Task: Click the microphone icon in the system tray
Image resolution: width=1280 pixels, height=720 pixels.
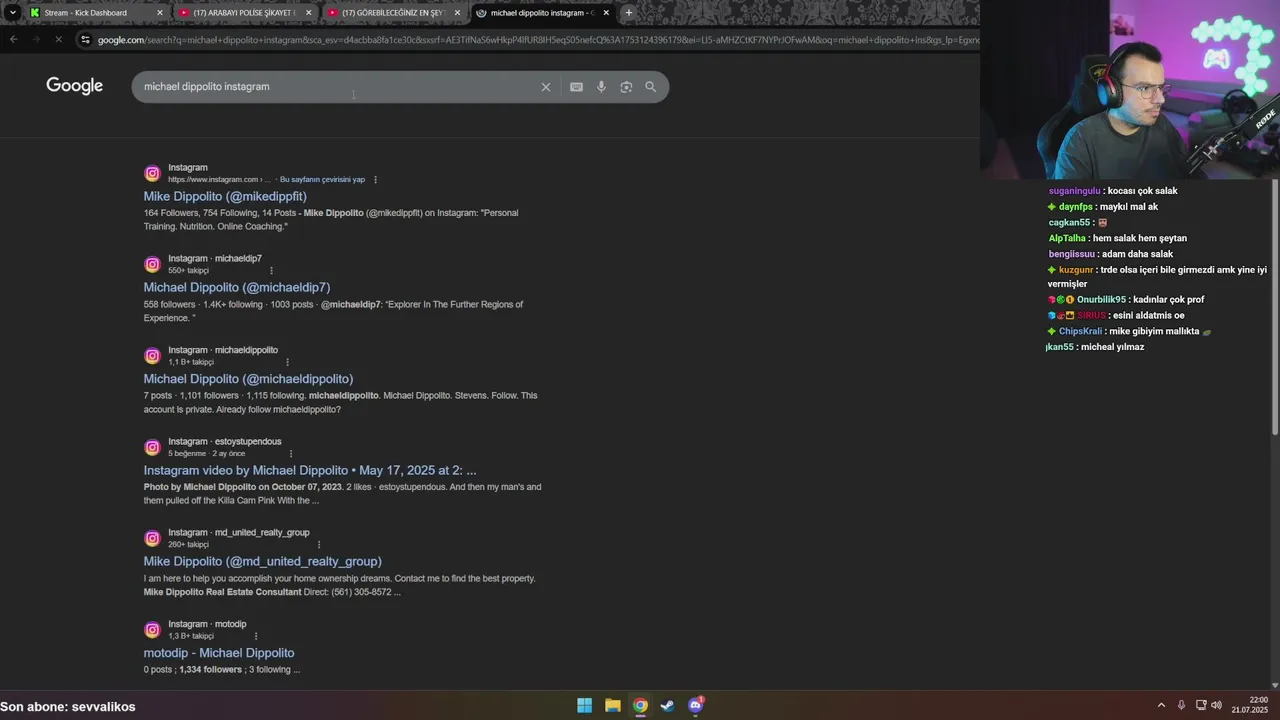Action: click(1181, 705)
